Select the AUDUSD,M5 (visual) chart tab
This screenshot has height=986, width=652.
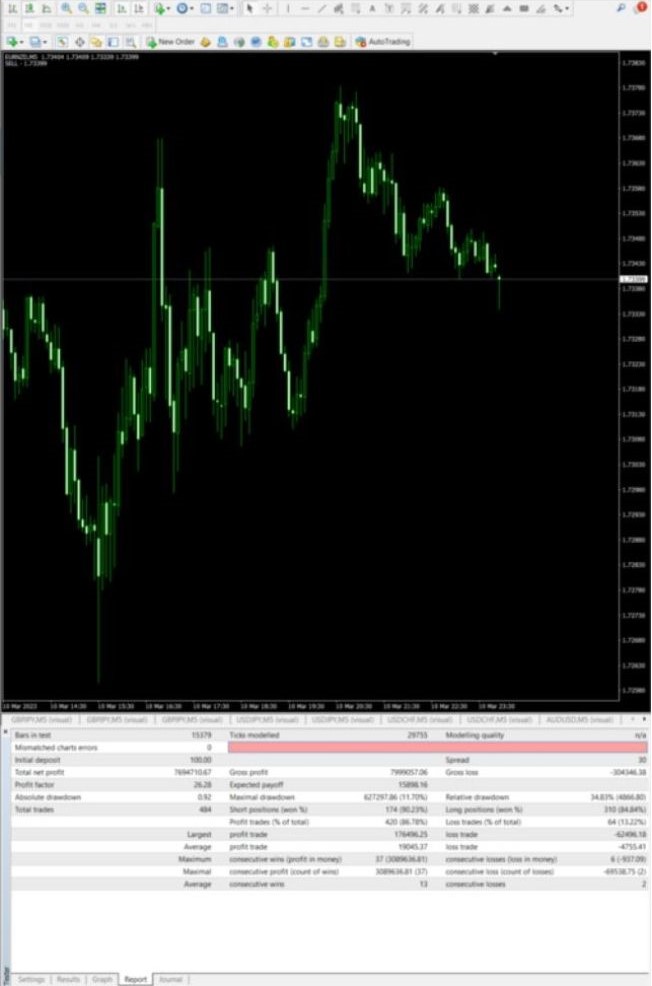579,719
